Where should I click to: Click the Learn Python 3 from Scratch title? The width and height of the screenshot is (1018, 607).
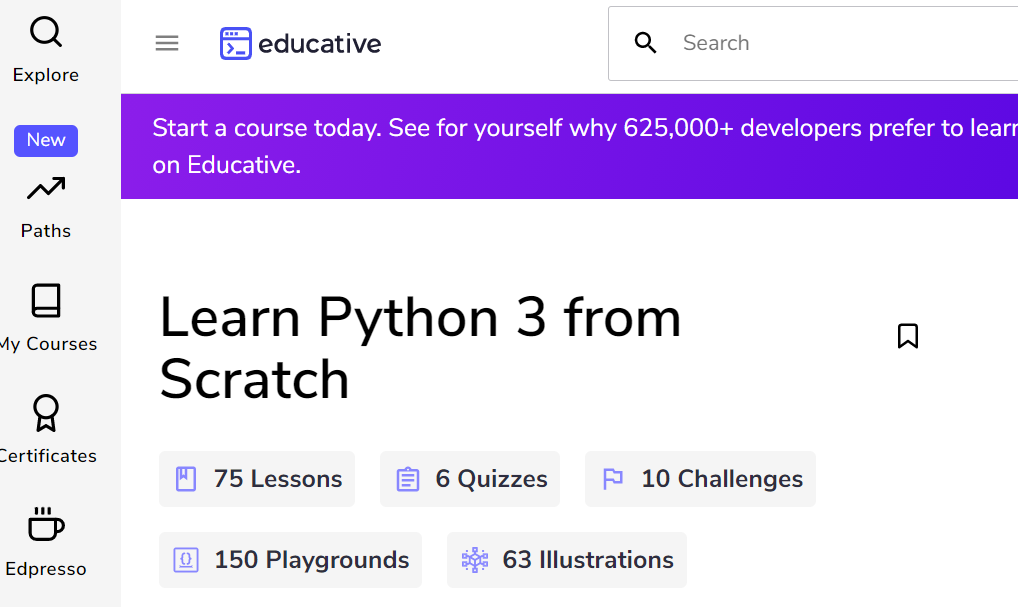click(x=420, y=348)
